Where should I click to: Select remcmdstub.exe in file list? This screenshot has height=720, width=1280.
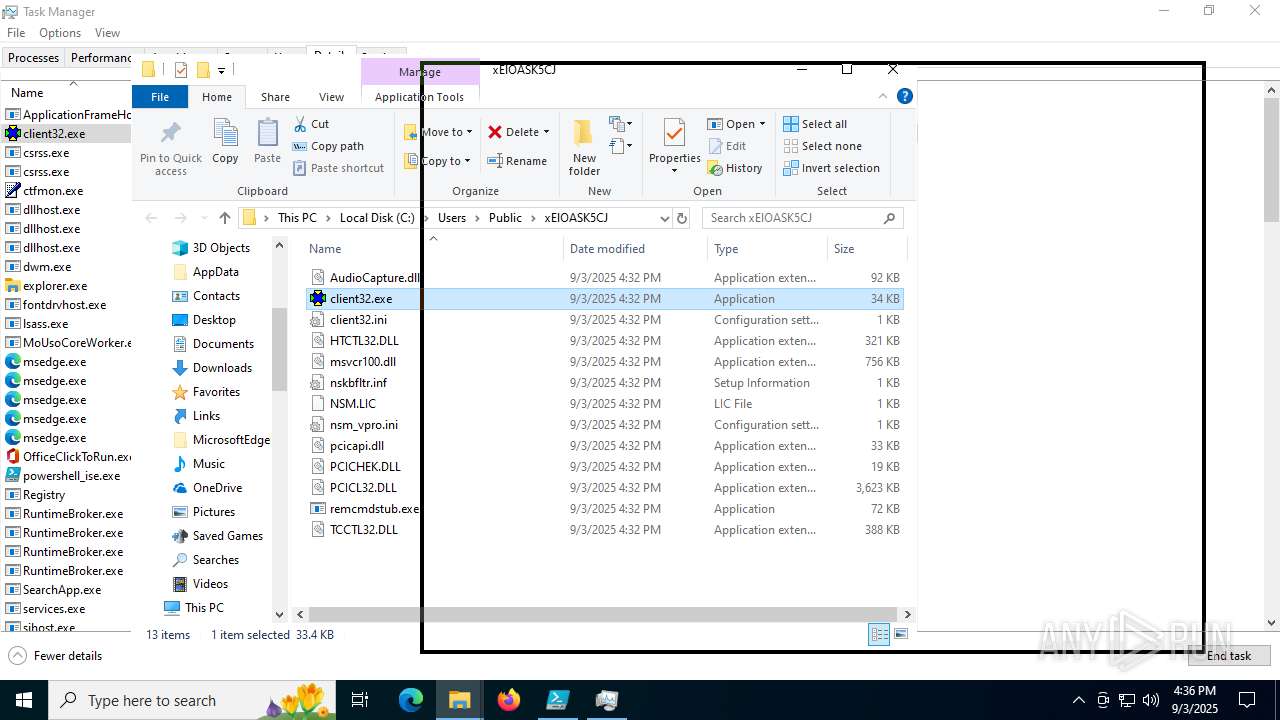point(374,509)
